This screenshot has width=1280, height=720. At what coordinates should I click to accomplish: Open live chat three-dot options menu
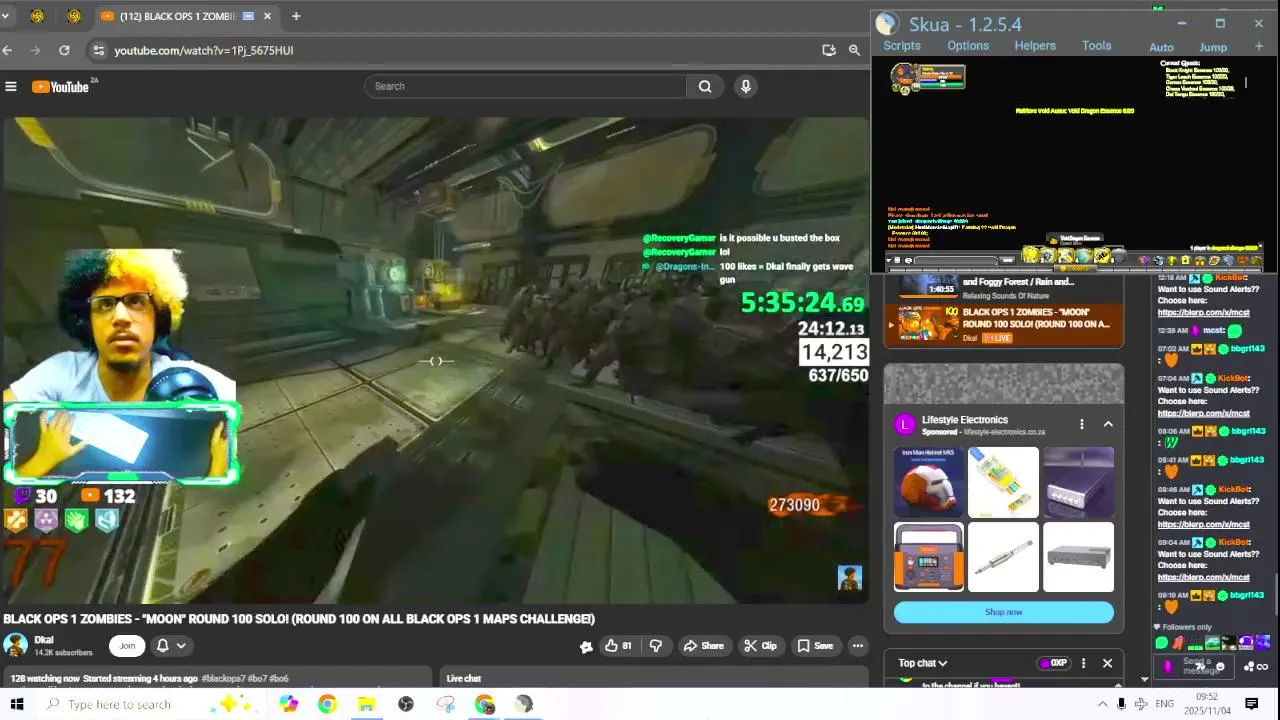coord(1083,663)
